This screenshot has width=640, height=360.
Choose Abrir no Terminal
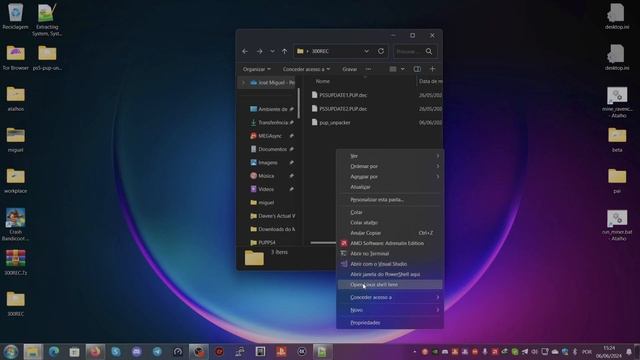click(390, 253)
